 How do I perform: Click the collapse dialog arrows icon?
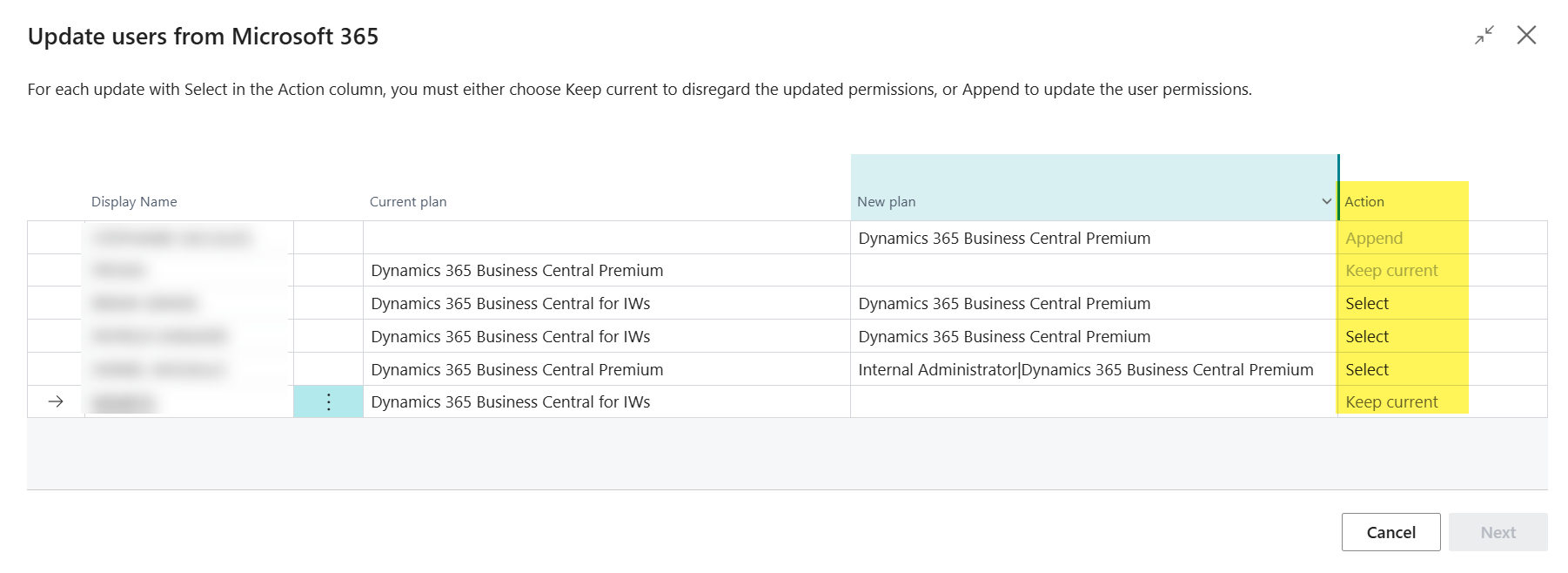(x=1484, y=36)
